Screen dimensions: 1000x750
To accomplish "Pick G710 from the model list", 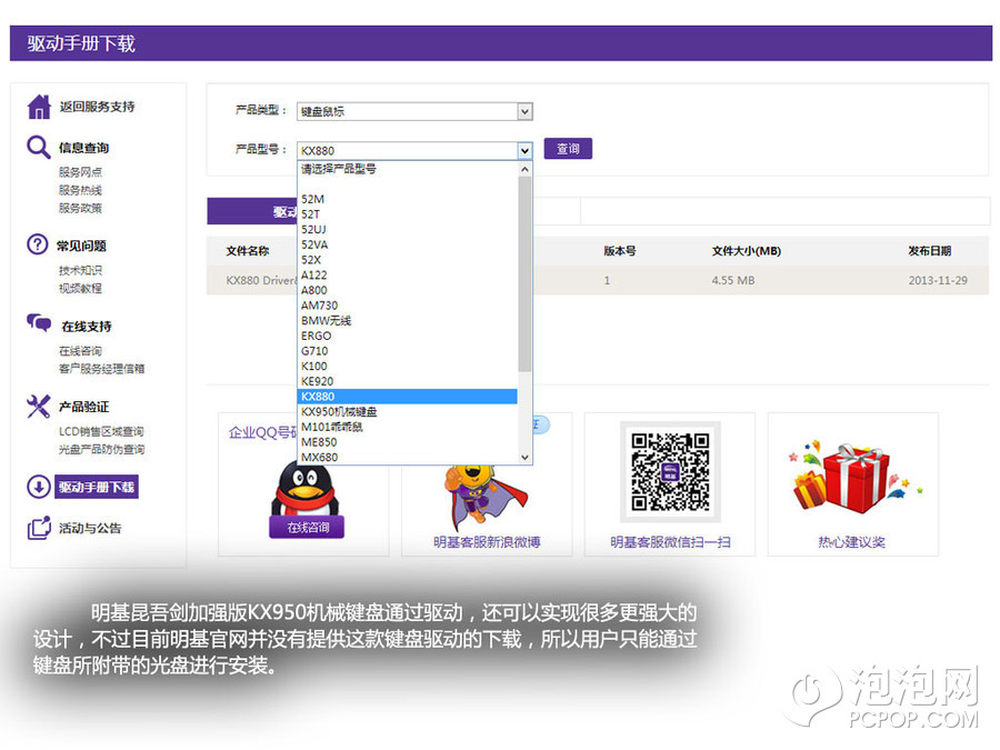I will click(x=408, y=351).
